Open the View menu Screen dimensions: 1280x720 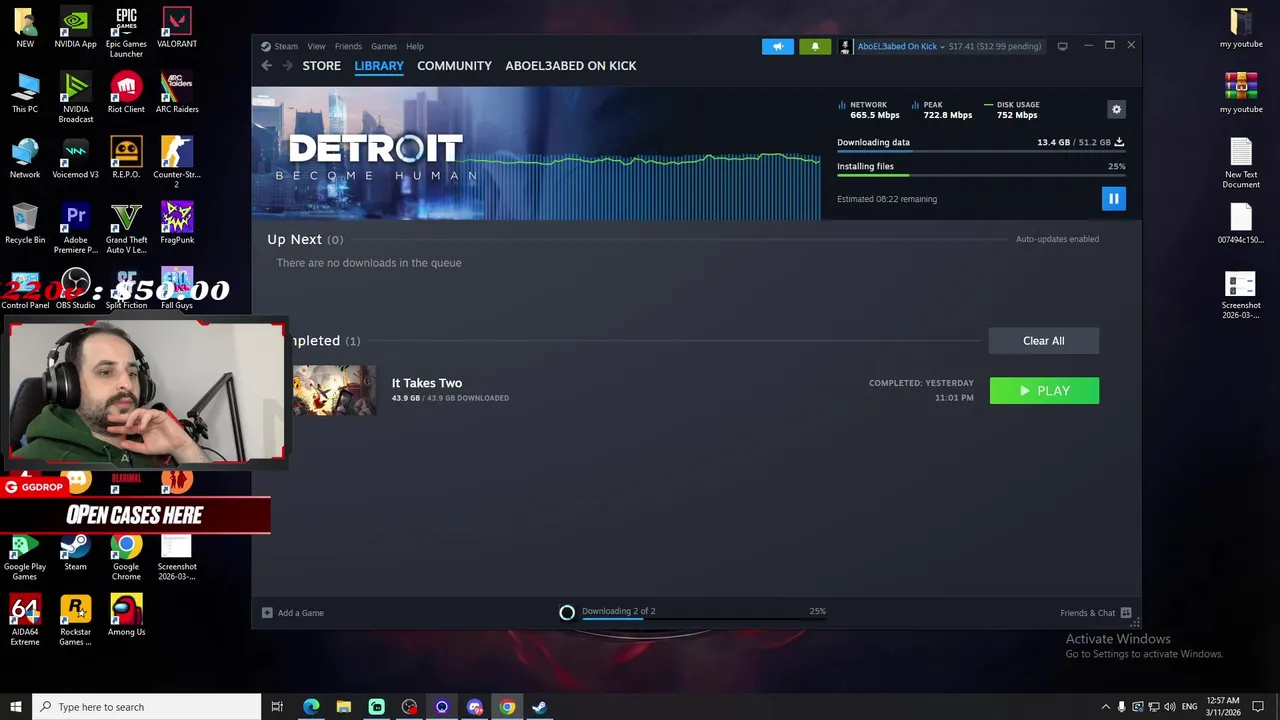pyautogui.click(x=316, y=46)
